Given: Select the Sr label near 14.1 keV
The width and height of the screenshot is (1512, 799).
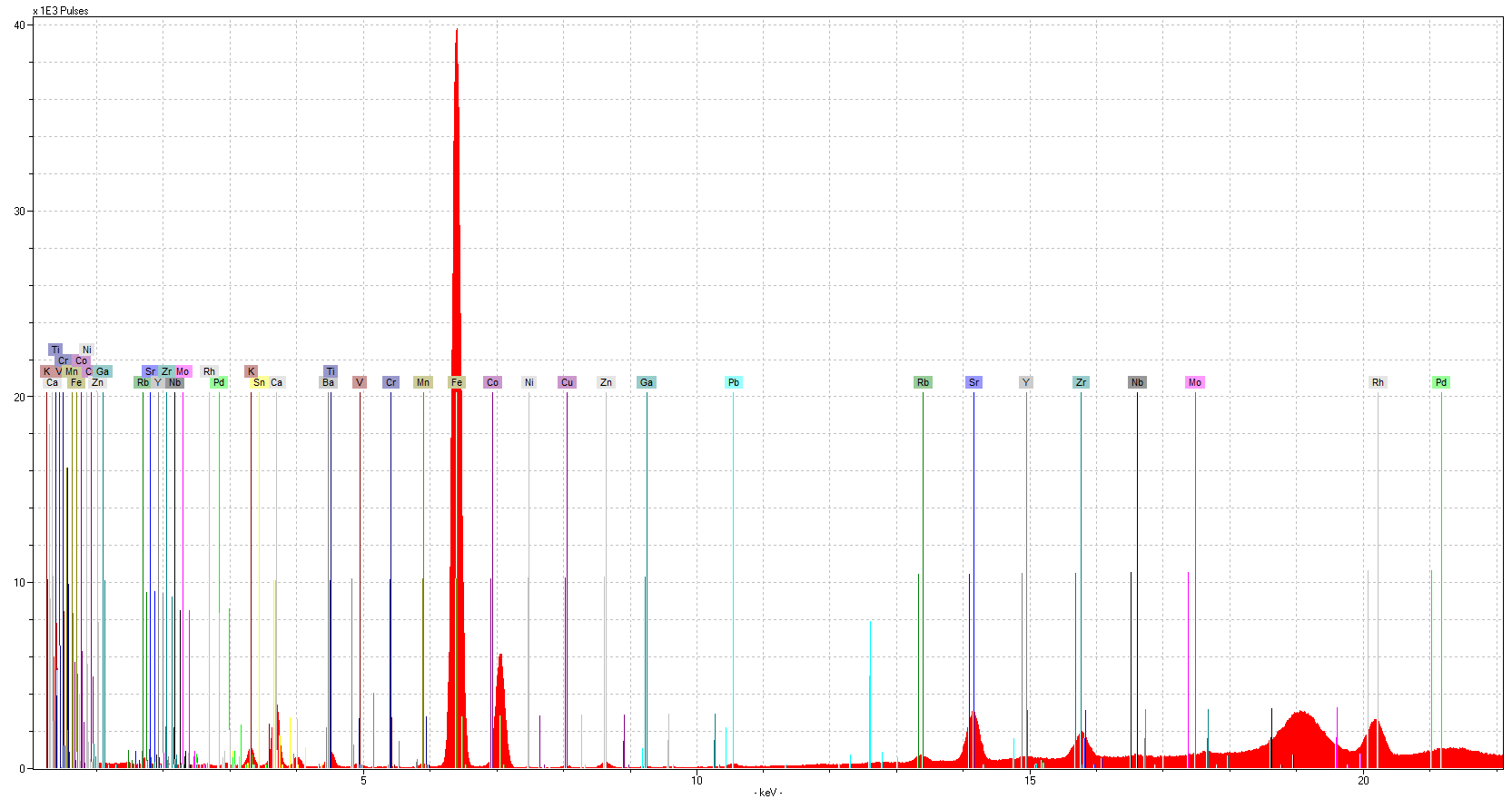Looking at the screenshot, I should 973,382.
